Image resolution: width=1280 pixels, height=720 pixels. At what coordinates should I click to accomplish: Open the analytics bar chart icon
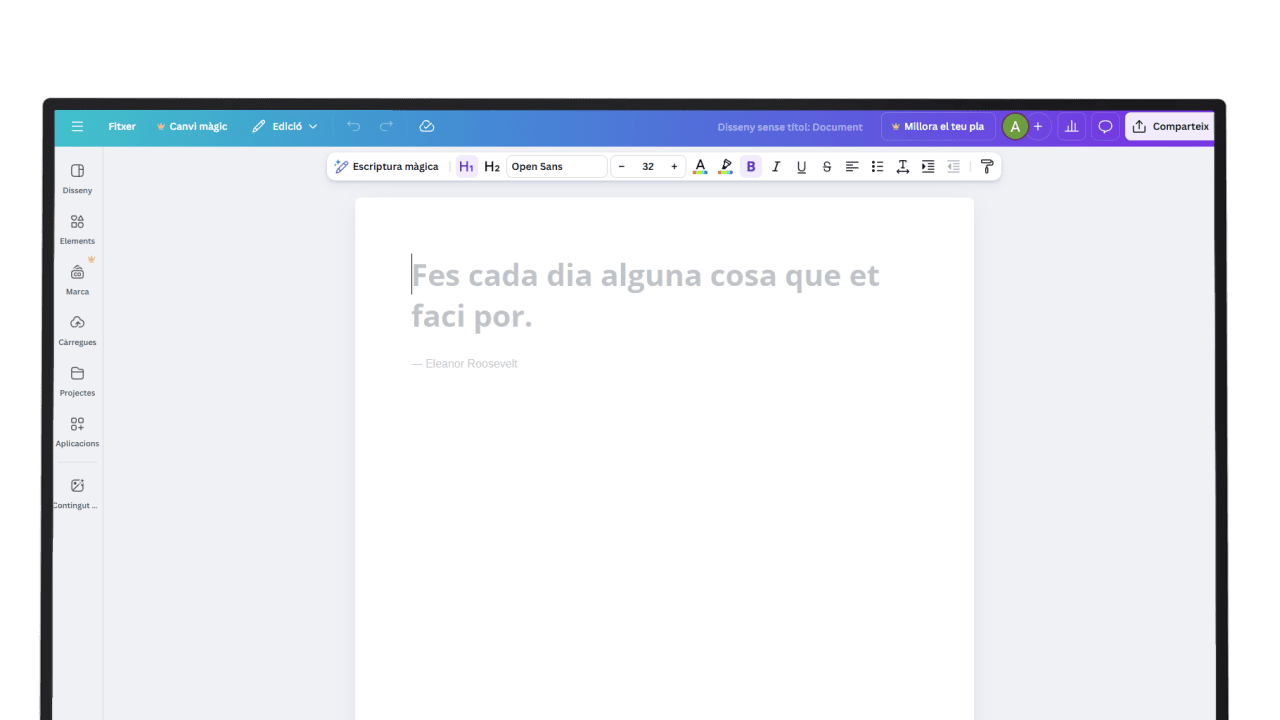[x=1071, y=127]
